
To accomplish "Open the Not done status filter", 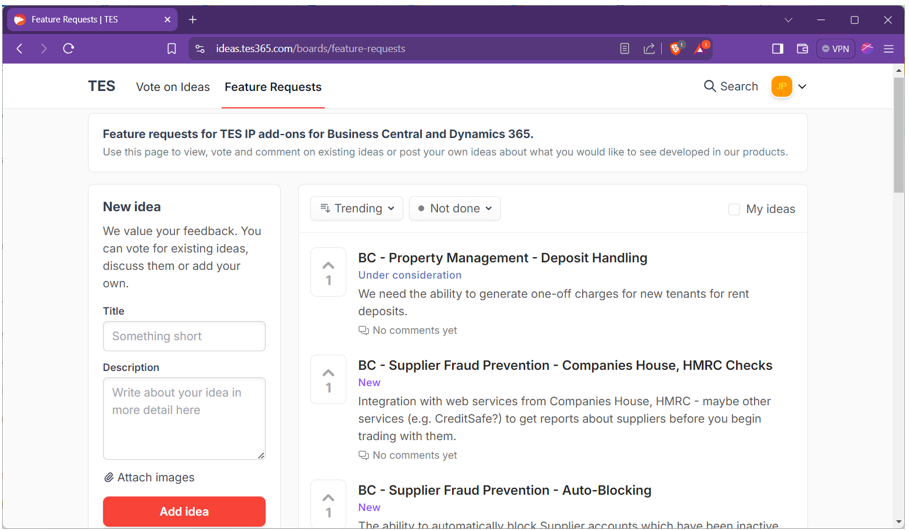I will (455, 208).
